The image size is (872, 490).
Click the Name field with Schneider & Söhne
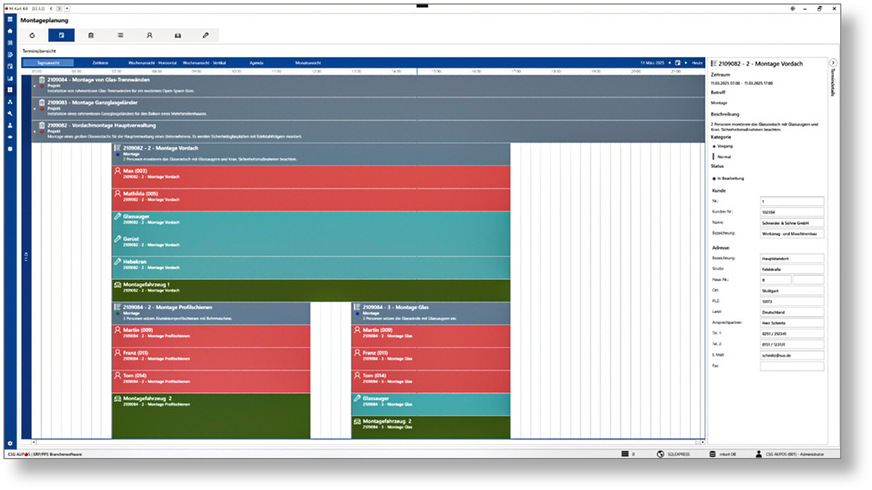(x=789, y=223)
